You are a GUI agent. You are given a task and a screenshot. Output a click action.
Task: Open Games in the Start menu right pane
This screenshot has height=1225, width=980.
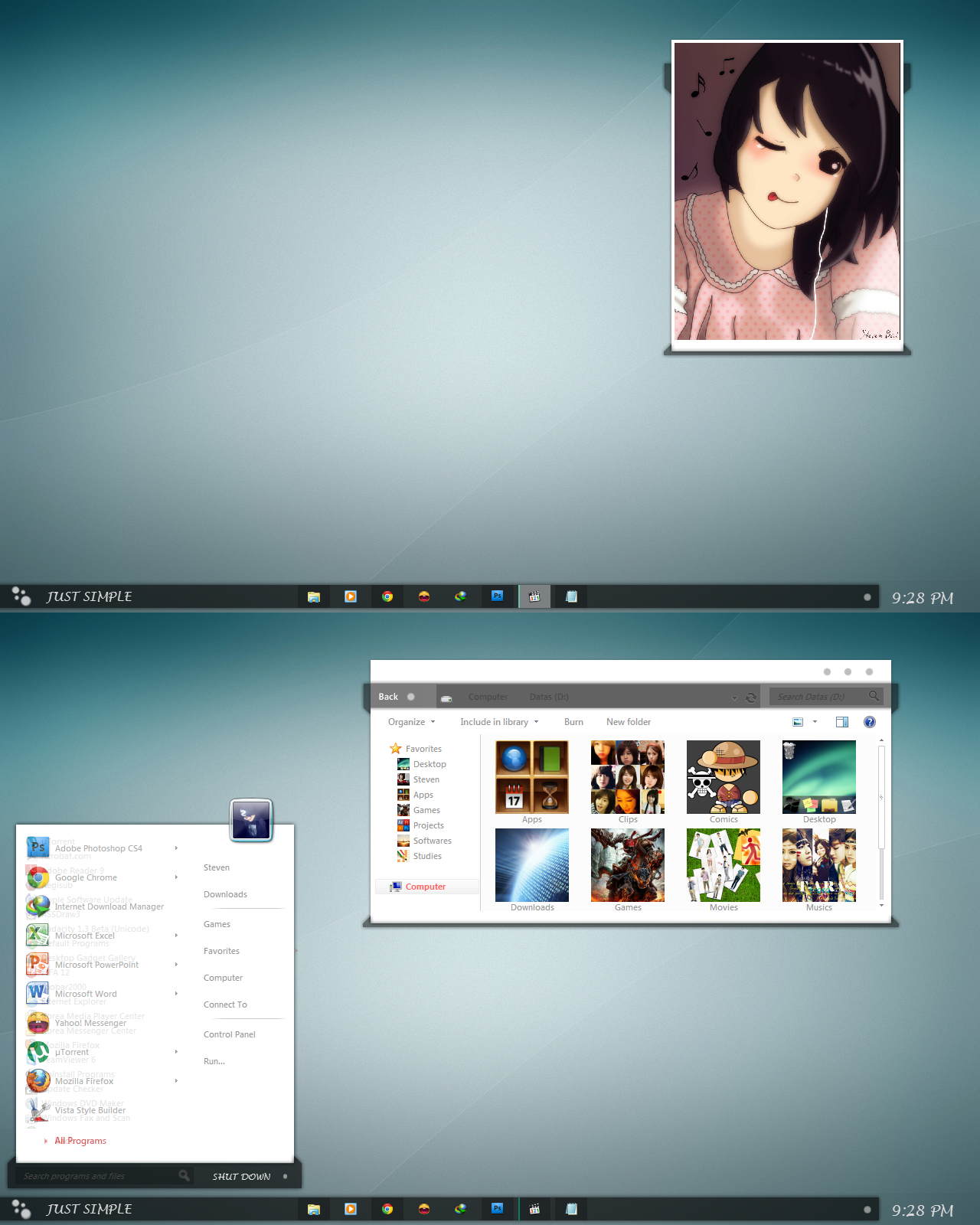point(217,924)
